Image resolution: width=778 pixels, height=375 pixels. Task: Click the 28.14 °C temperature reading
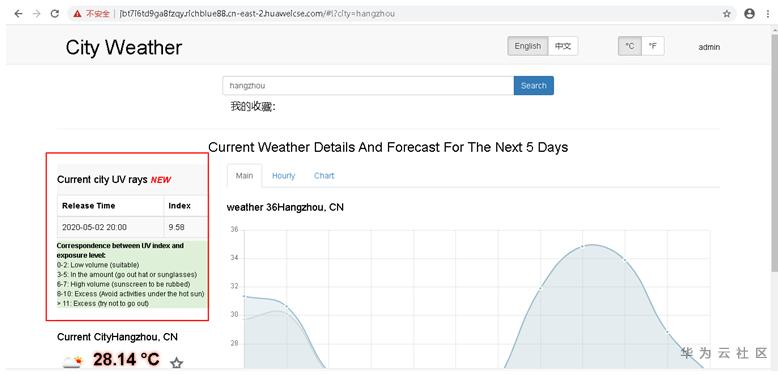127,359
